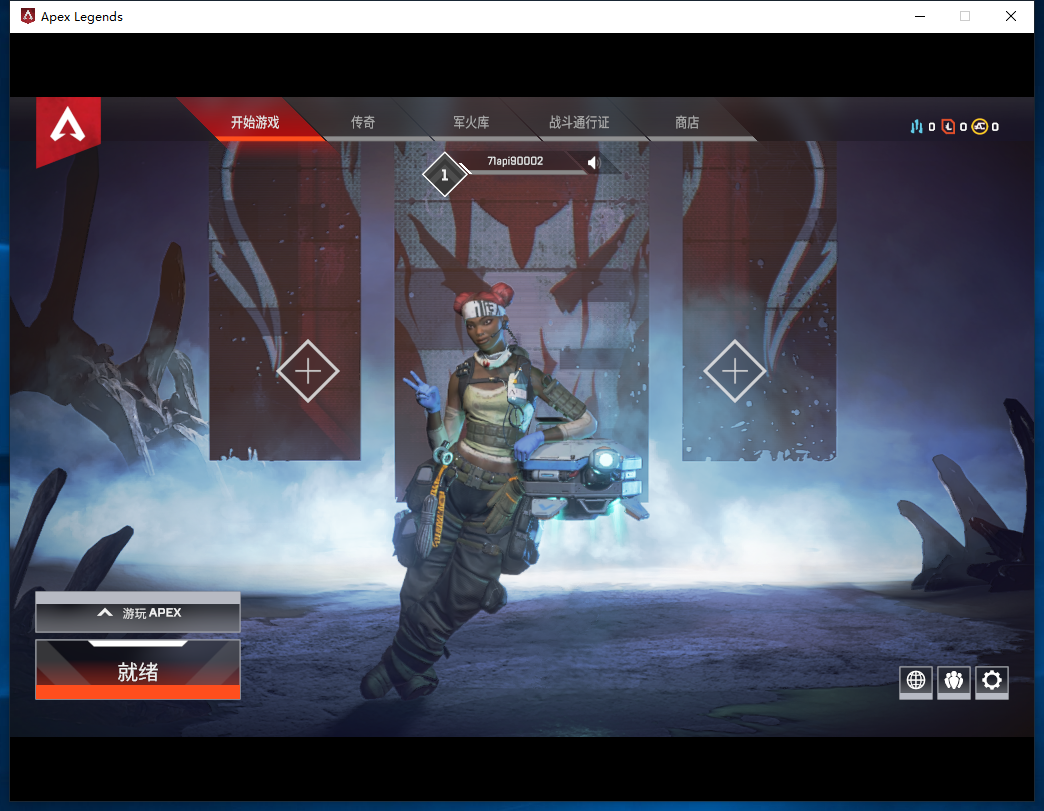Open the 开始游戏 tab
This screenshot has width=1044, height=811.
[255, 123]
